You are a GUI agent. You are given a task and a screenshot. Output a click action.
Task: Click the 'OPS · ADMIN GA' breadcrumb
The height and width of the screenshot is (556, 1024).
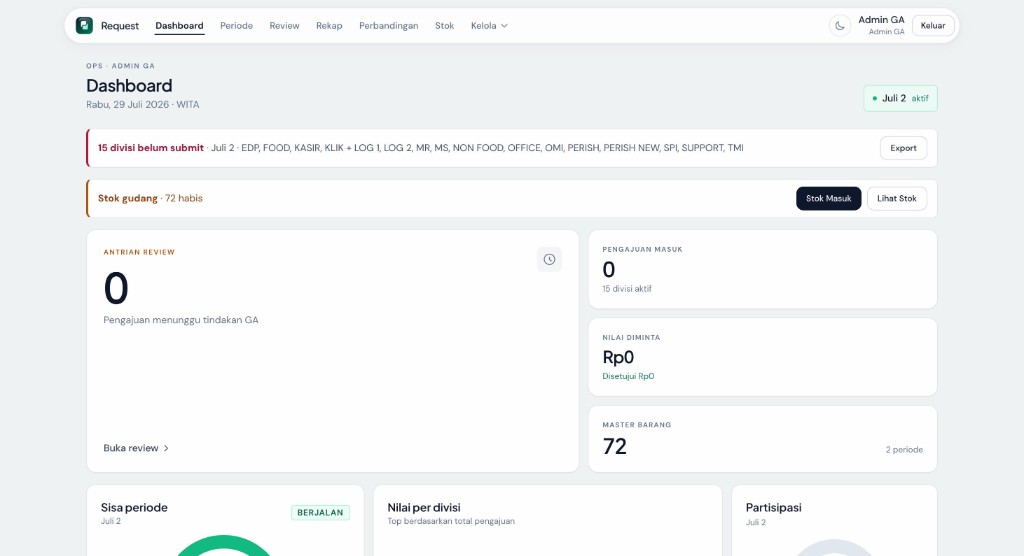click(120, 66)
